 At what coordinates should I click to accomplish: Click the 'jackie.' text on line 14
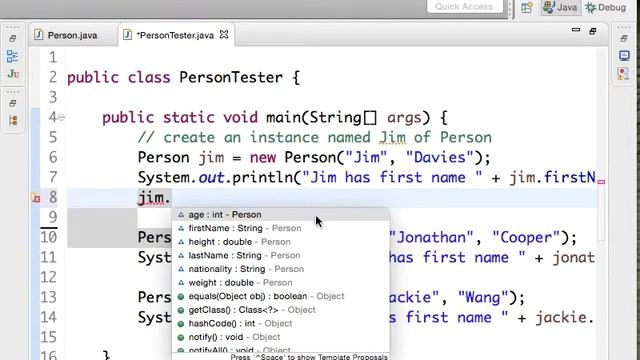point(565,318)
